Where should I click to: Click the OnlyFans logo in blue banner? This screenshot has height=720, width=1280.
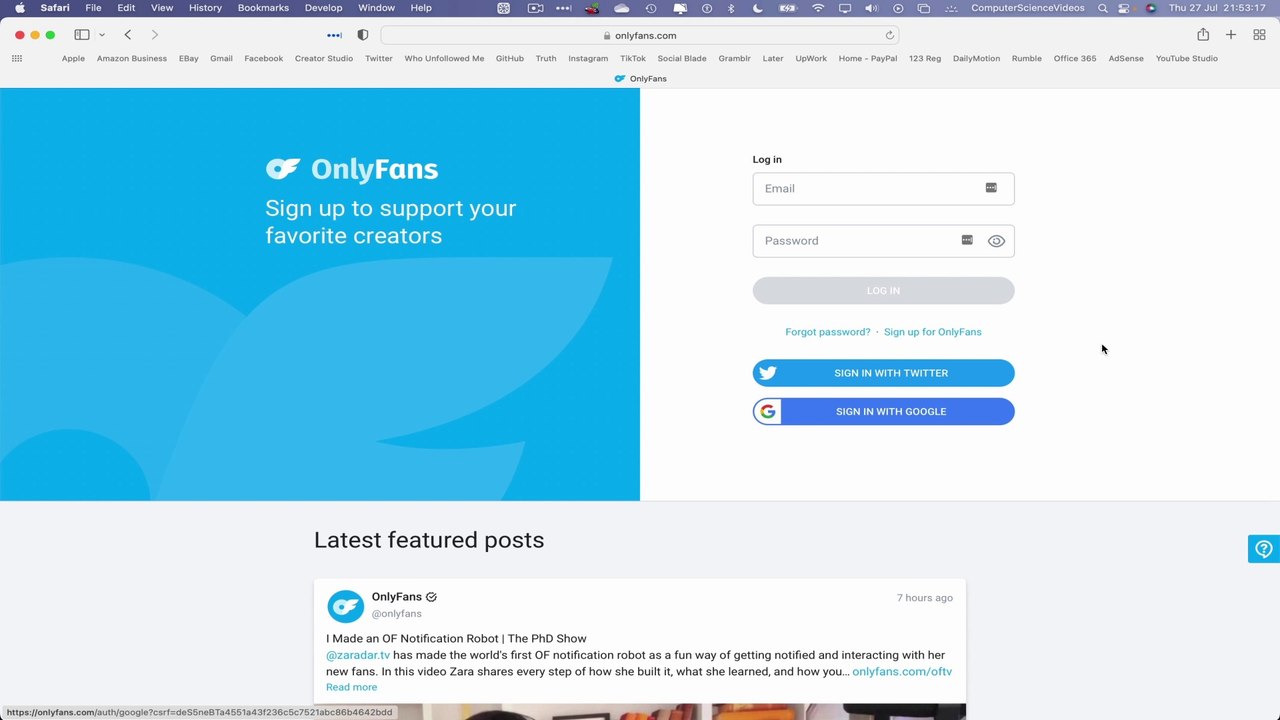click(352, 169)
